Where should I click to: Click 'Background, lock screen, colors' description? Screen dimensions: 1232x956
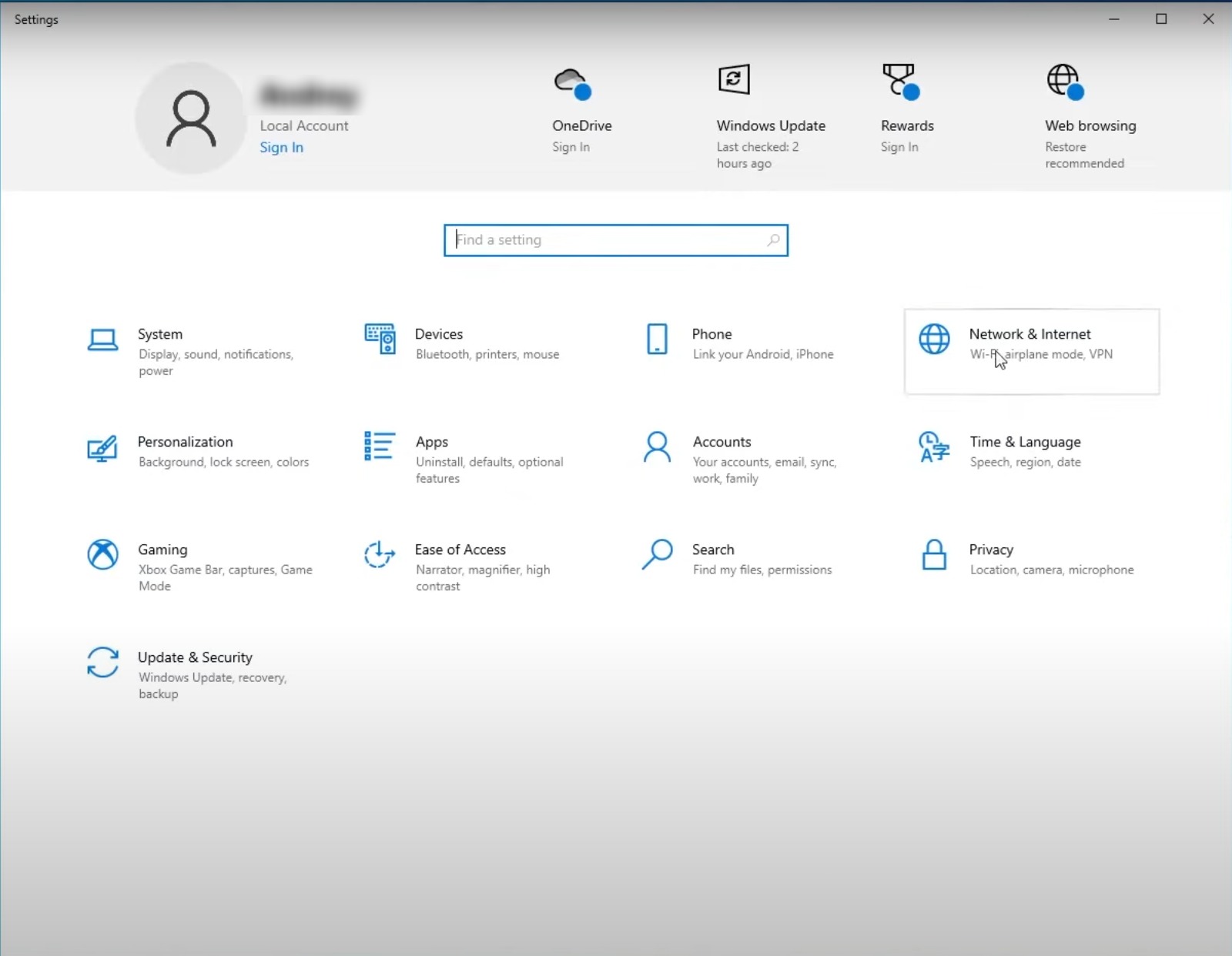point(223,462)
